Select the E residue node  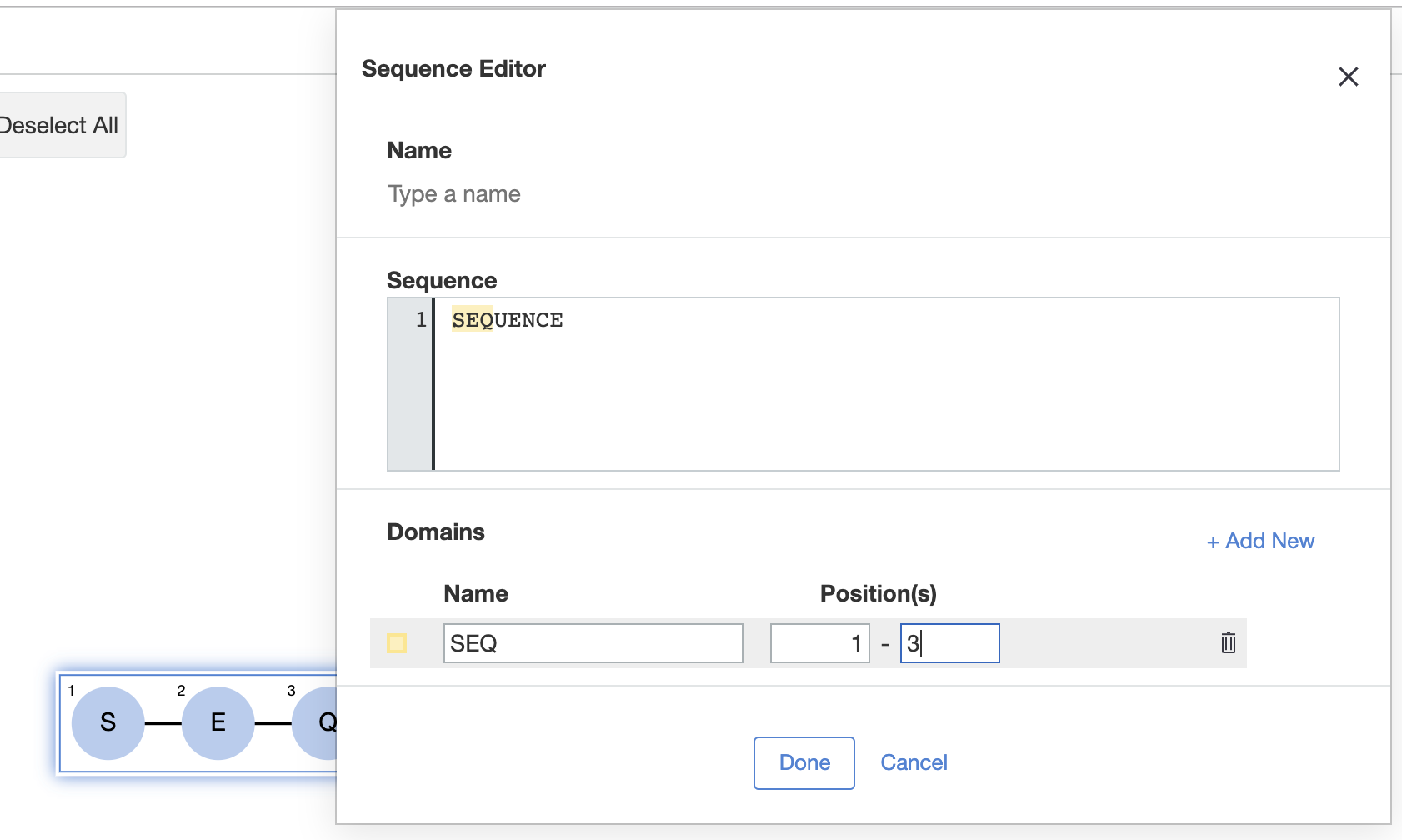point(218,722)
